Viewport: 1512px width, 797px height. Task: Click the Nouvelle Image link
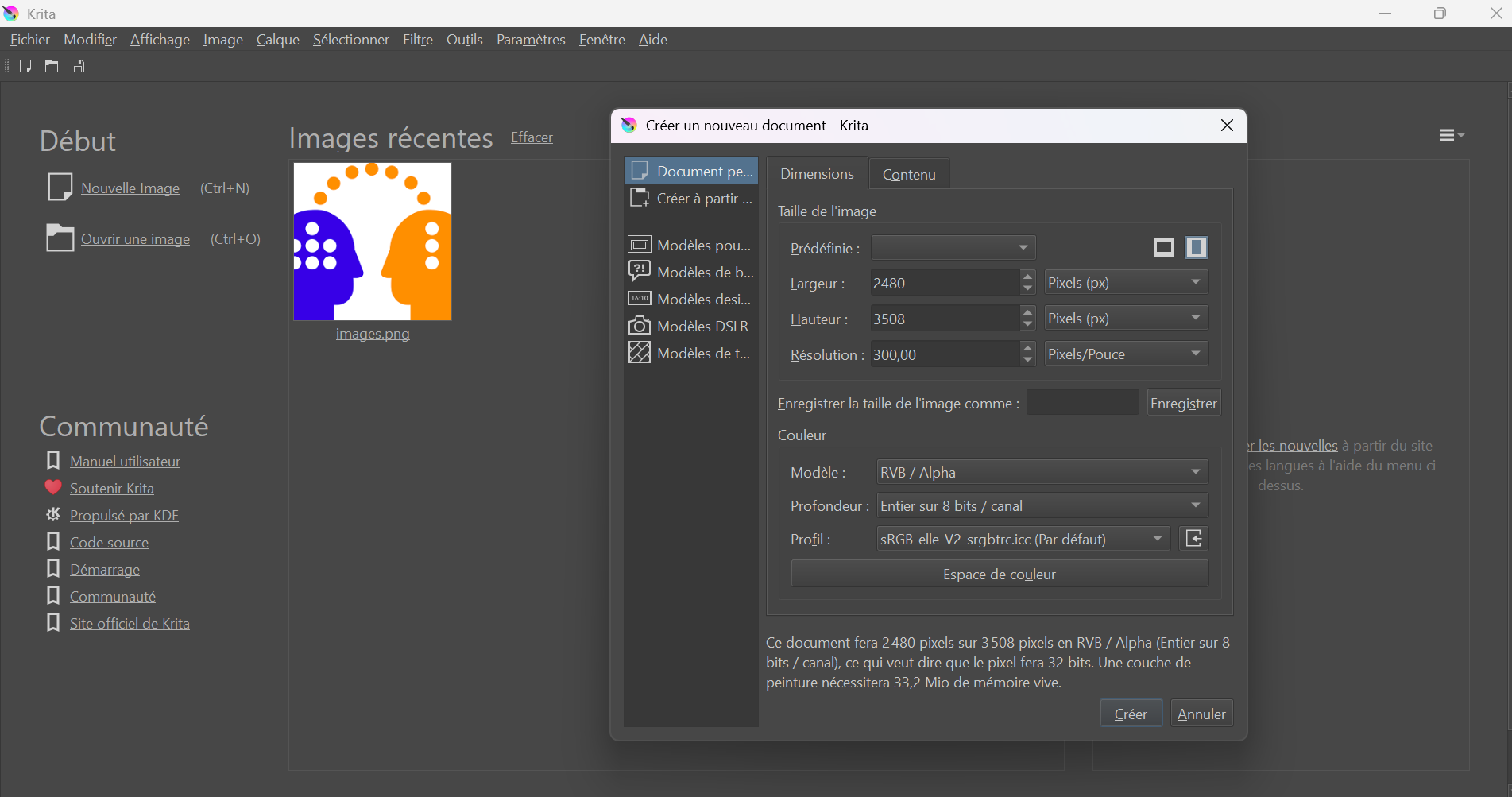pos(130,188)
